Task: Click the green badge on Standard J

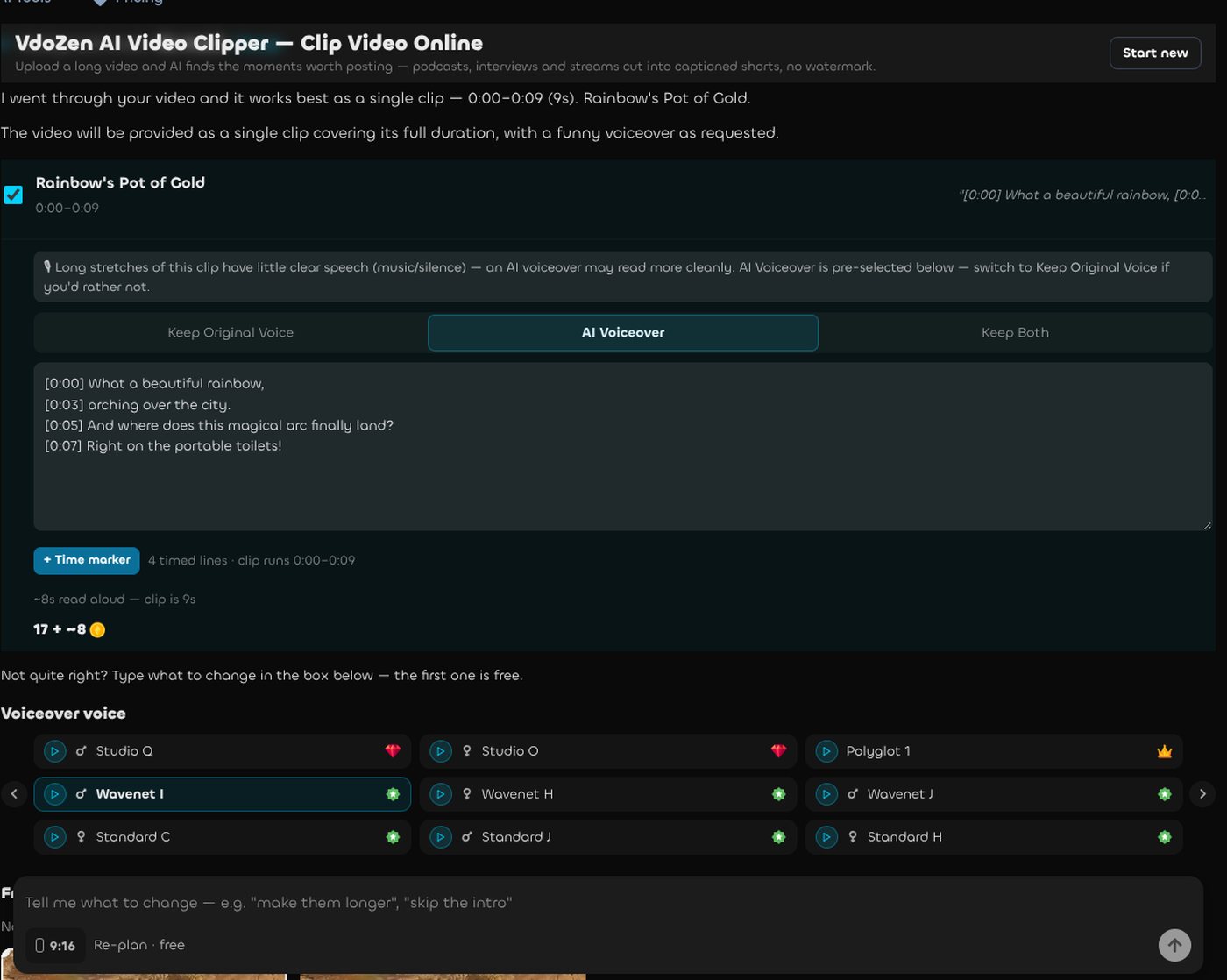Action: 778,837
